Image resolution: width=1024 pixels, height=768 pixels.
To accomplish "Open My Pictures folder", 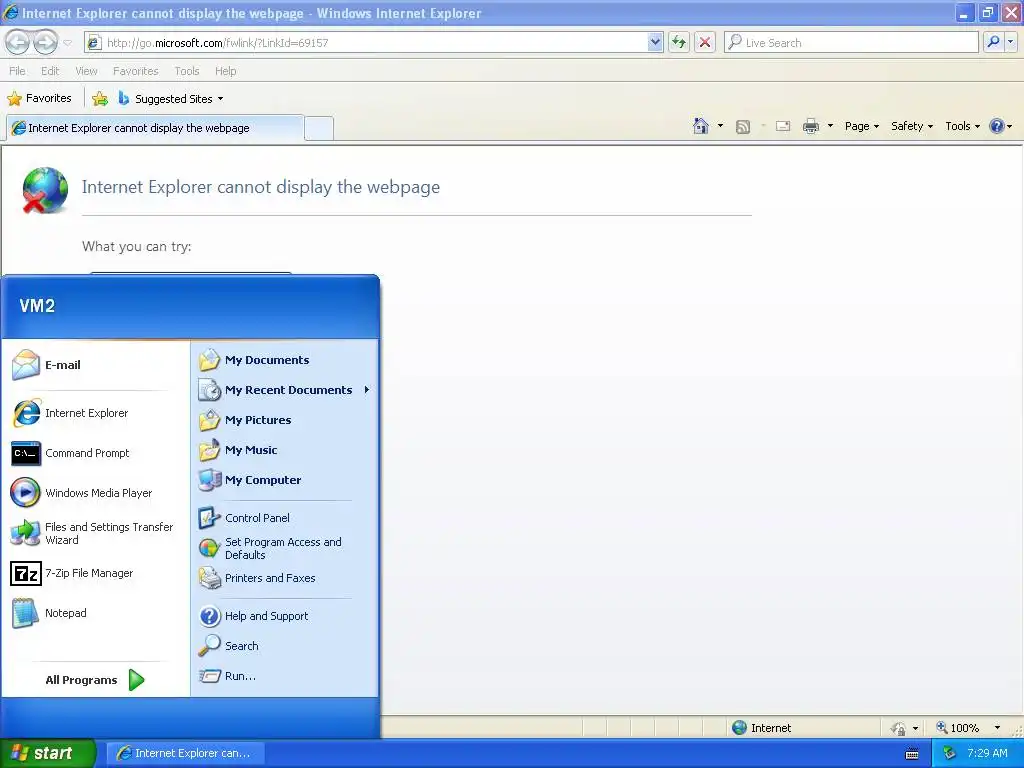I will pos(285,420).
